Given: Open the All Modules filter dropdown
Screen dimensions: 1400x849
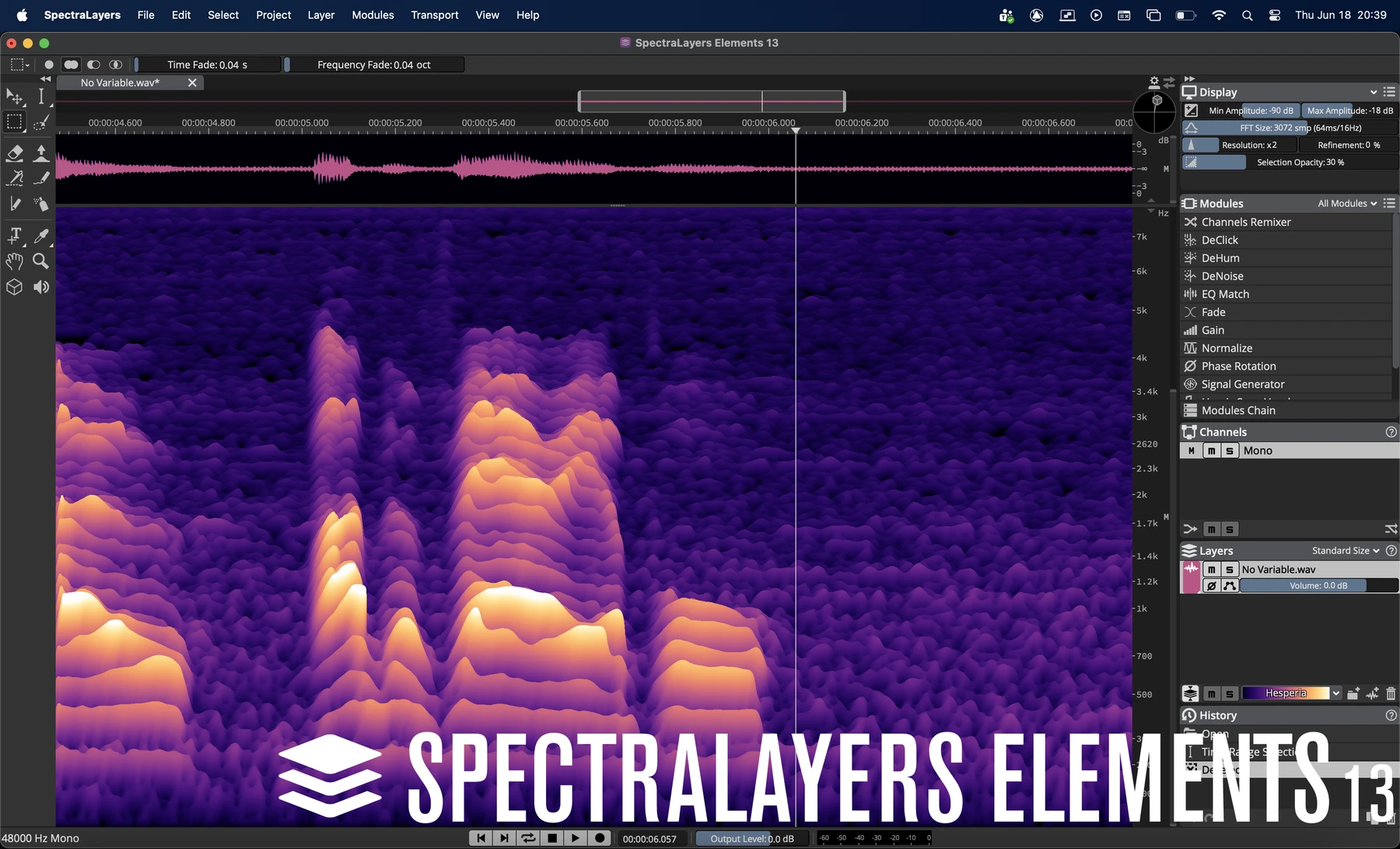Looking at the screenshot, I should (x=1347, y=203).
